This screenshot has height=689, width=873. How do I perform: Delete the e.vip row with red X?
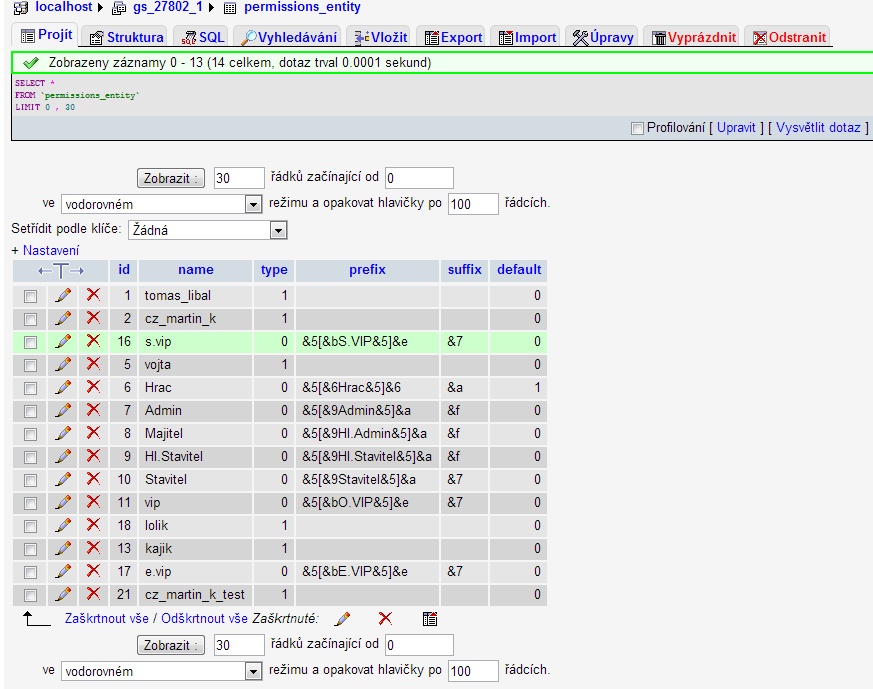click(93, 571)
